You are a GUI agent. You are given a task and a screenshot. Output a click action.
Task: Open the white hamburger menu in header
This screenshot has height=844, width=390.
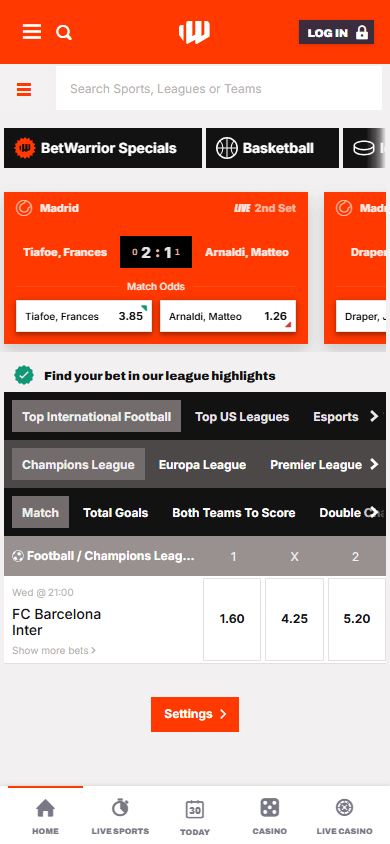(32, 32)
